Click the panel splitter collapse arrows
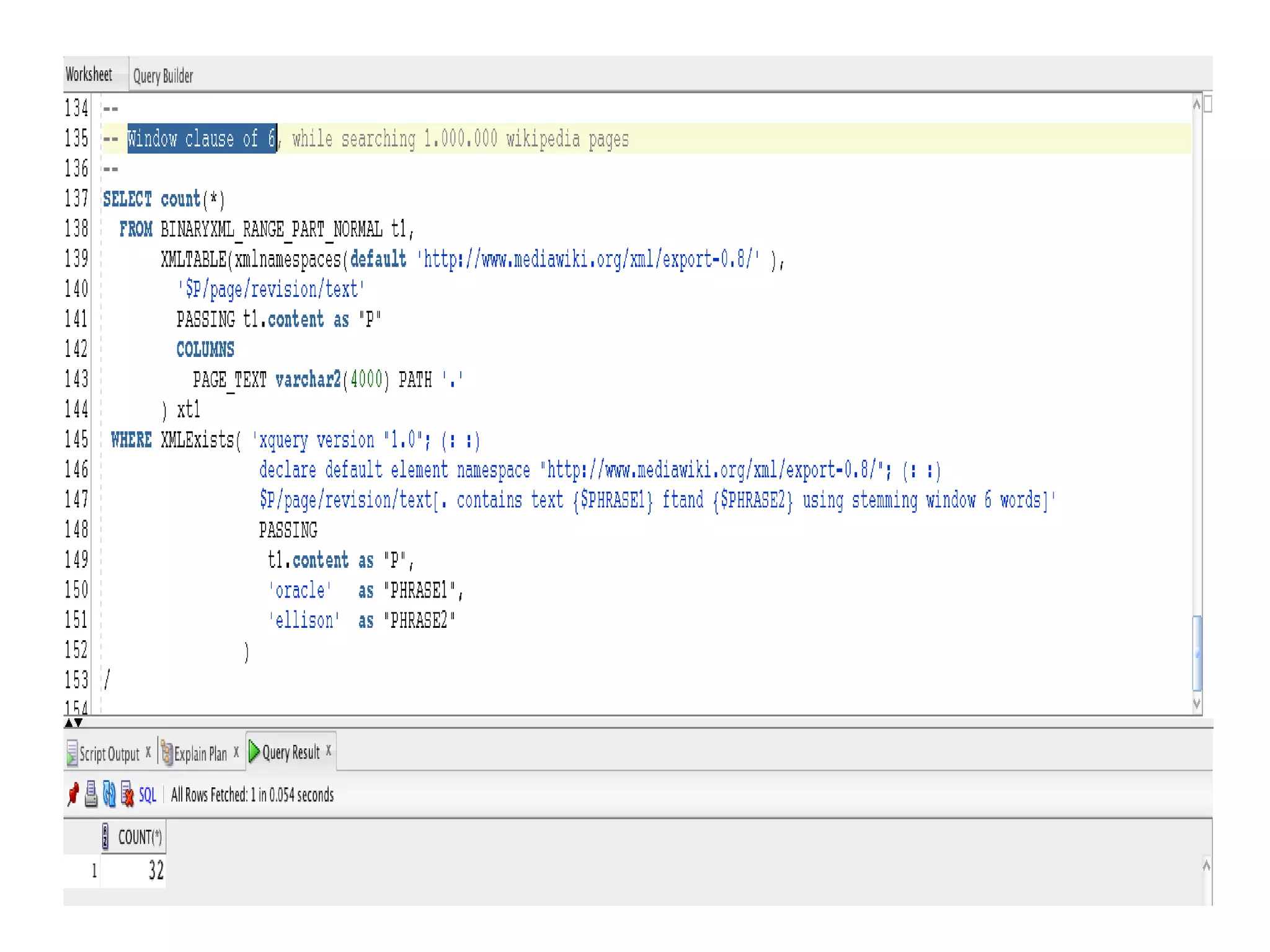Viewport: 1270px width, 952px height. [73, 723]
